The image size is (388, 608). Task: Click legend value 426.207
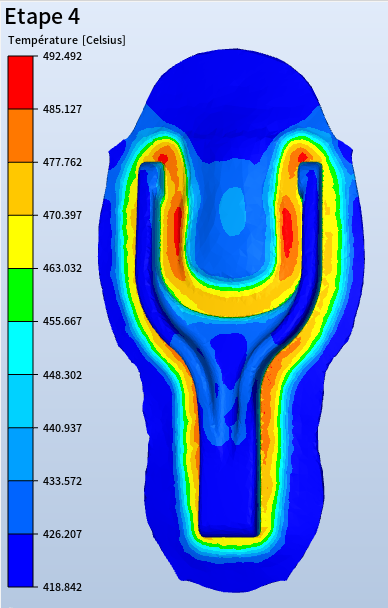(x=62, y=534)
